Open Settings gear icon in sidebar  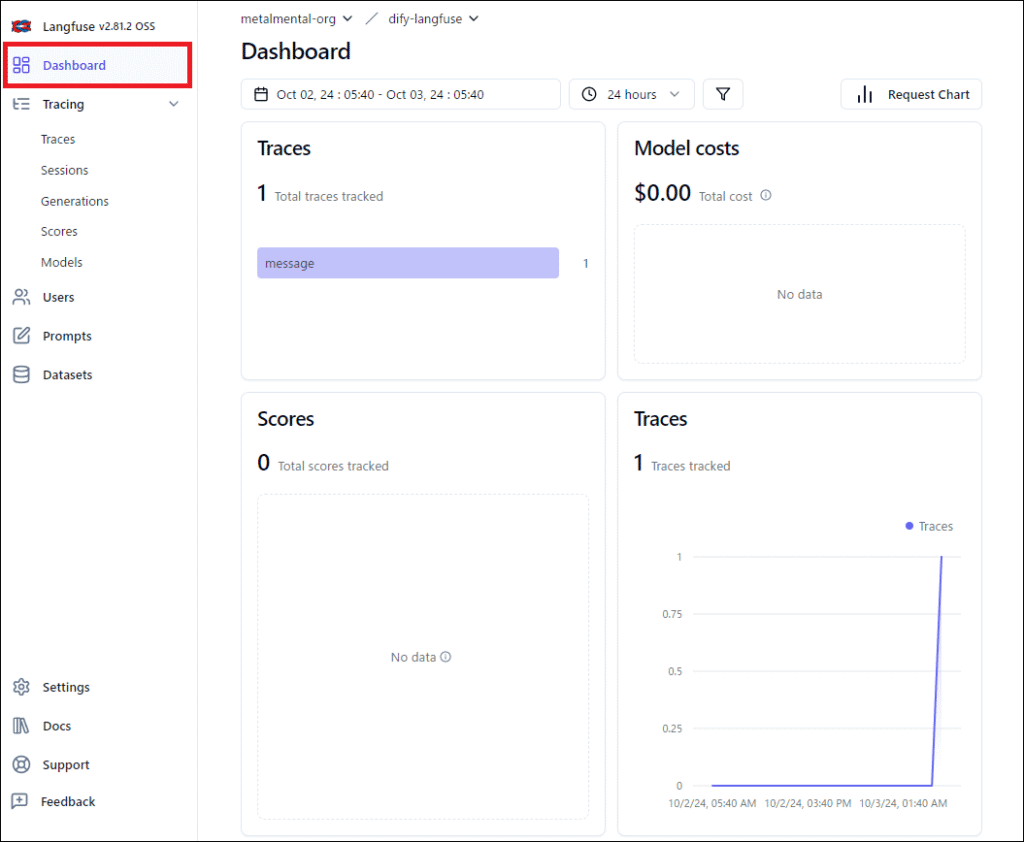pyautogui.click(x=21, y=687)
